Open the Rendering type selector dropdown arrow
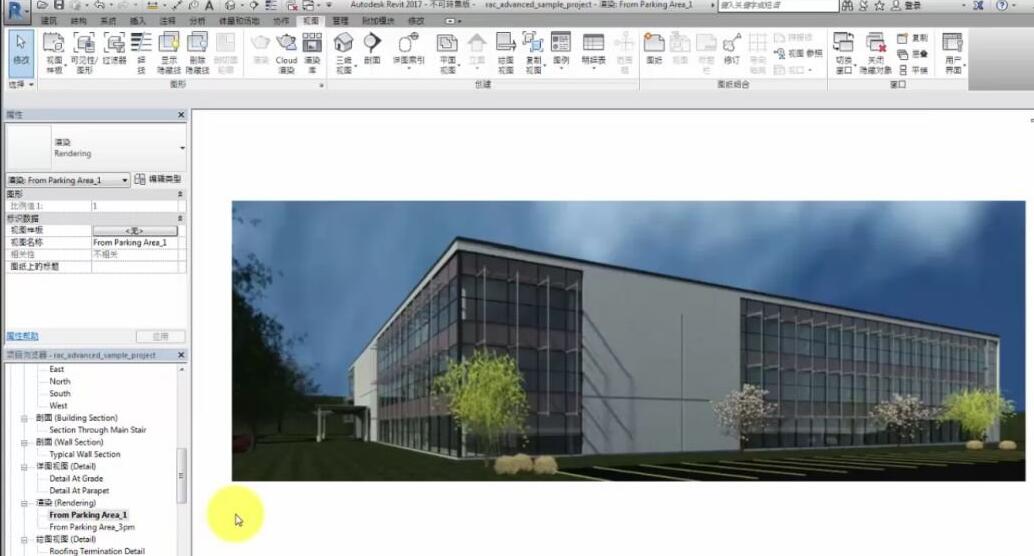The image size is (1034, 556). pos(183,148)
